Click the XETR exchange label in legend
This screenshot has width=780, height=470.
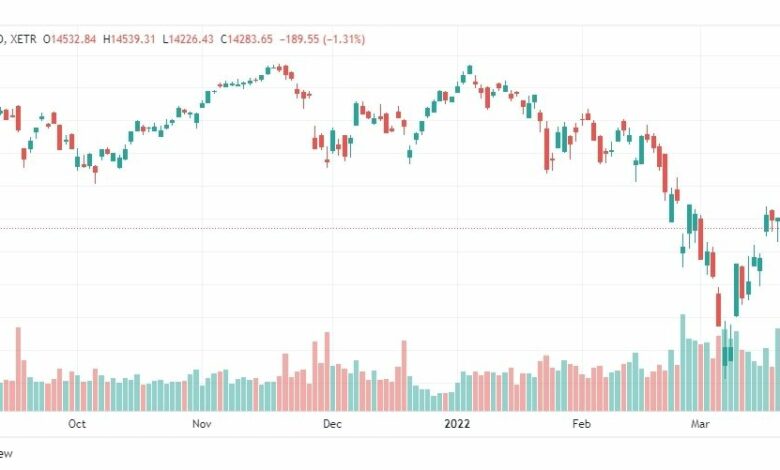click(23, 39)
